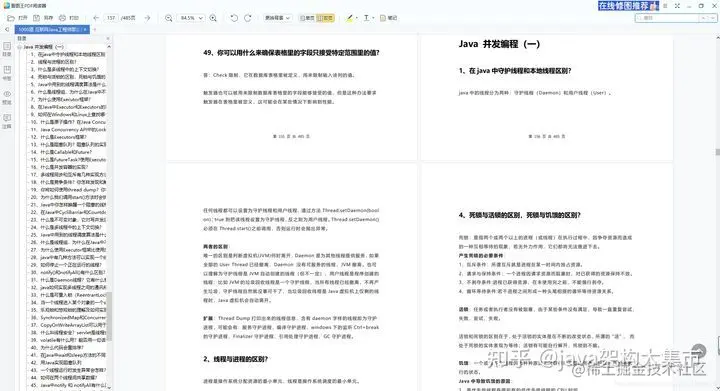The height and width of the screenshot is (391, 720).
Task: Add new tab with plus button
Action: click(x=95, y=29)
